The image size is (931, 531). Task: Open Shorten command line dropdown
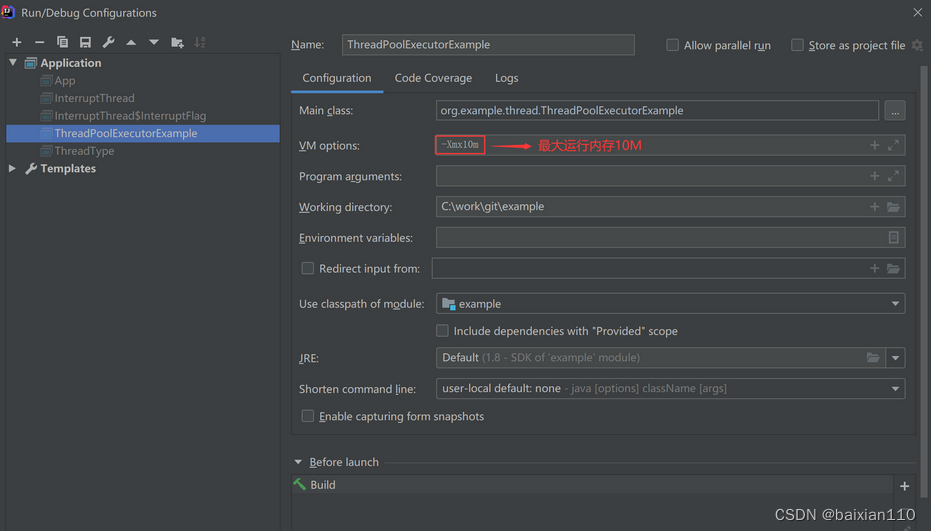(895, 388)
